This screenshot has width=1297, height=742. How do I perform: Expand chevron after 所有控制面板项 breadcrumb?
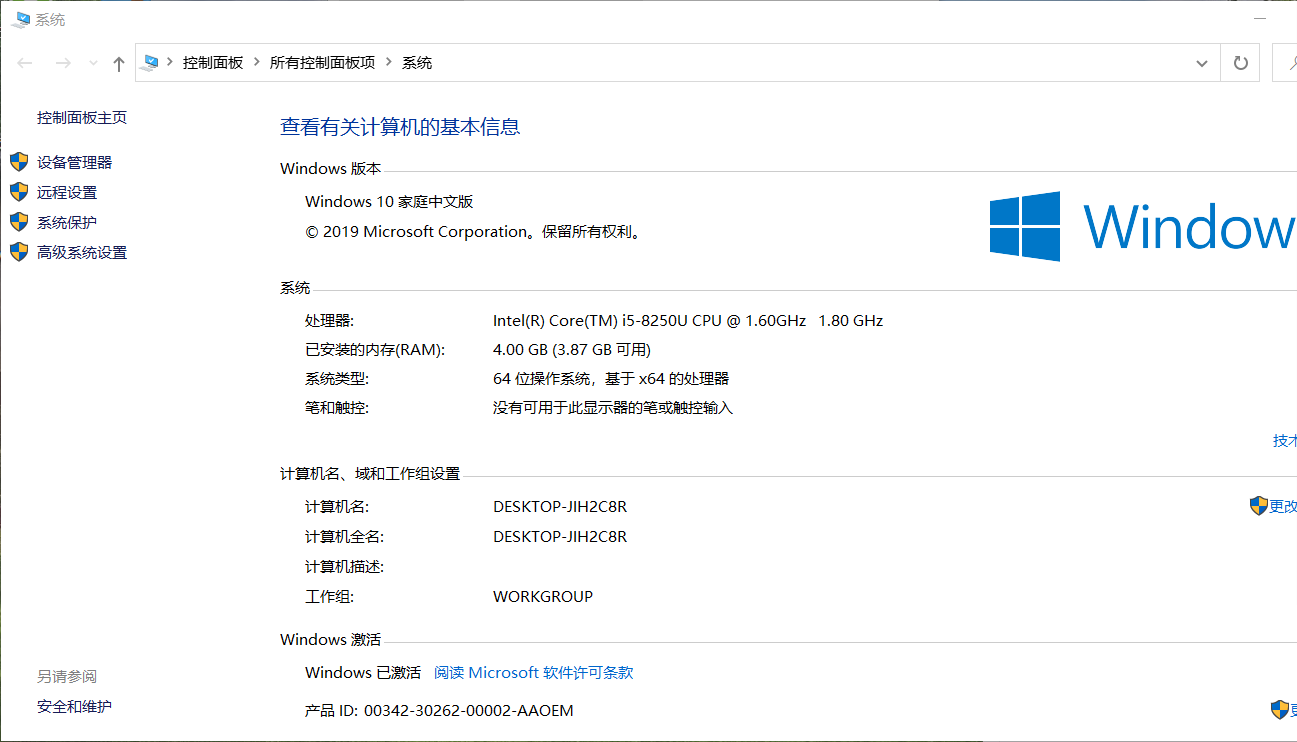[389, 62]
